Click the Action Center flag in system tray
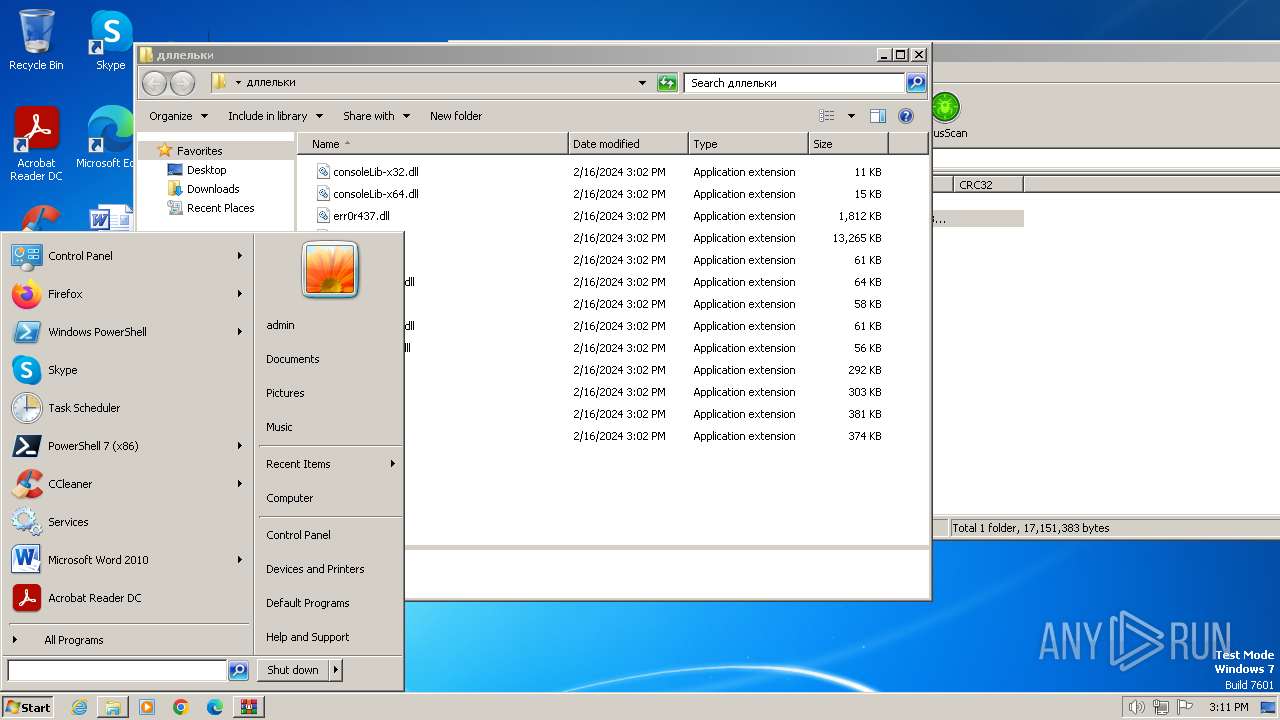Viewport: 1280px width, 720px height. [x=1185, y=707]
